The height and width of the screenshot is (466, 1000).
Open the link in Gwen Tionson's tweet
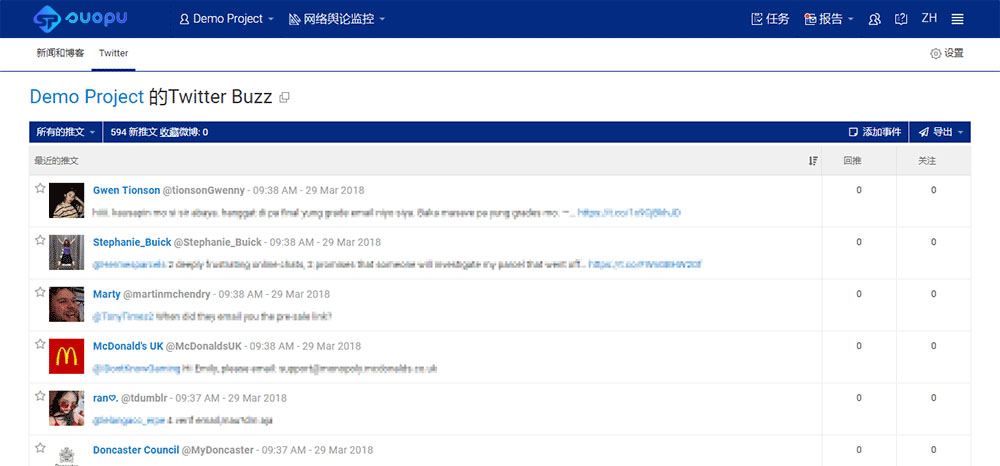point(629,212)
